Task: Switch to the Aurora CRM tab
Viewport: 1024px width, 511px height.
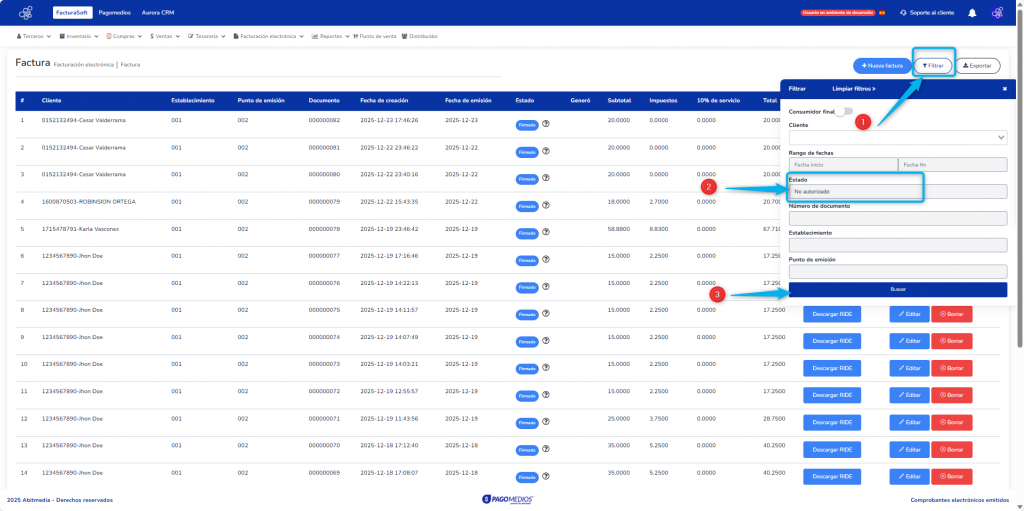Action: click(159, 13)
